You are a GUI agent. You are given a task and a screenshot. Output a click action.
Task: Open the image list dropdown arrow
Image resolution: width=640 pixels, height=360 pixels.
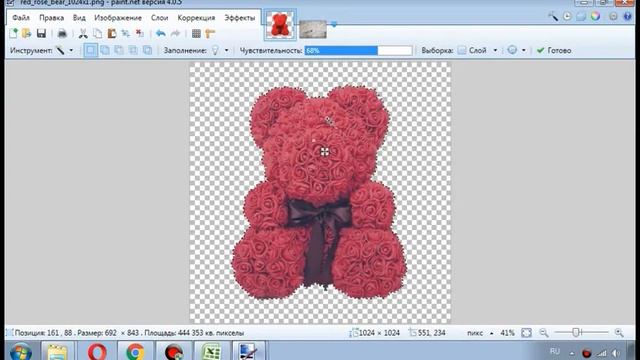pyautogui.click(x=334, y=24)
